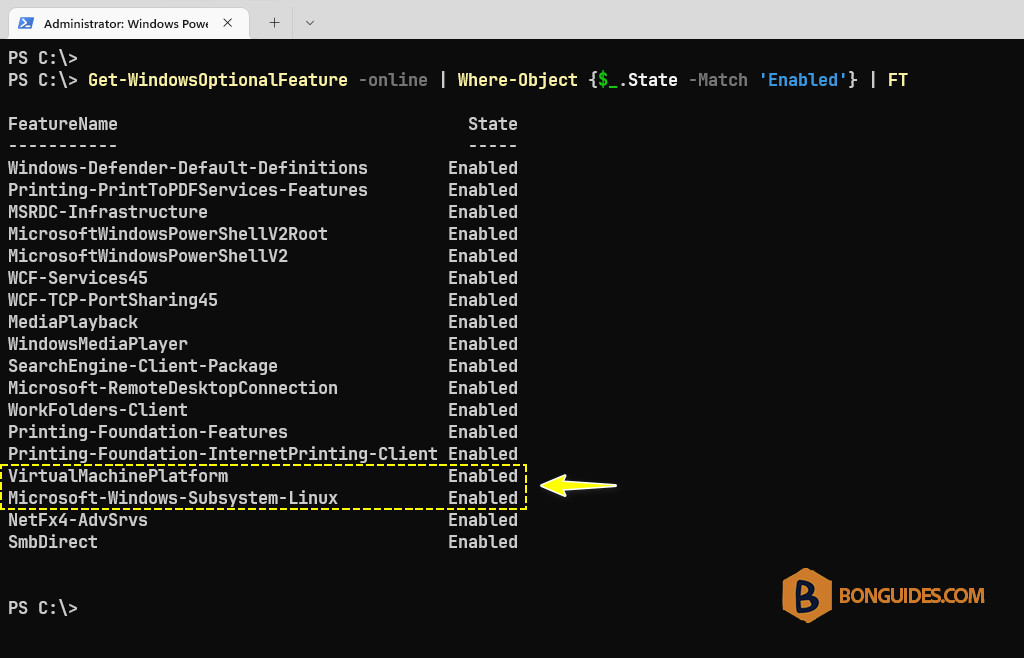Select the VirtualMachinePlatform feature name

[118, 476]
